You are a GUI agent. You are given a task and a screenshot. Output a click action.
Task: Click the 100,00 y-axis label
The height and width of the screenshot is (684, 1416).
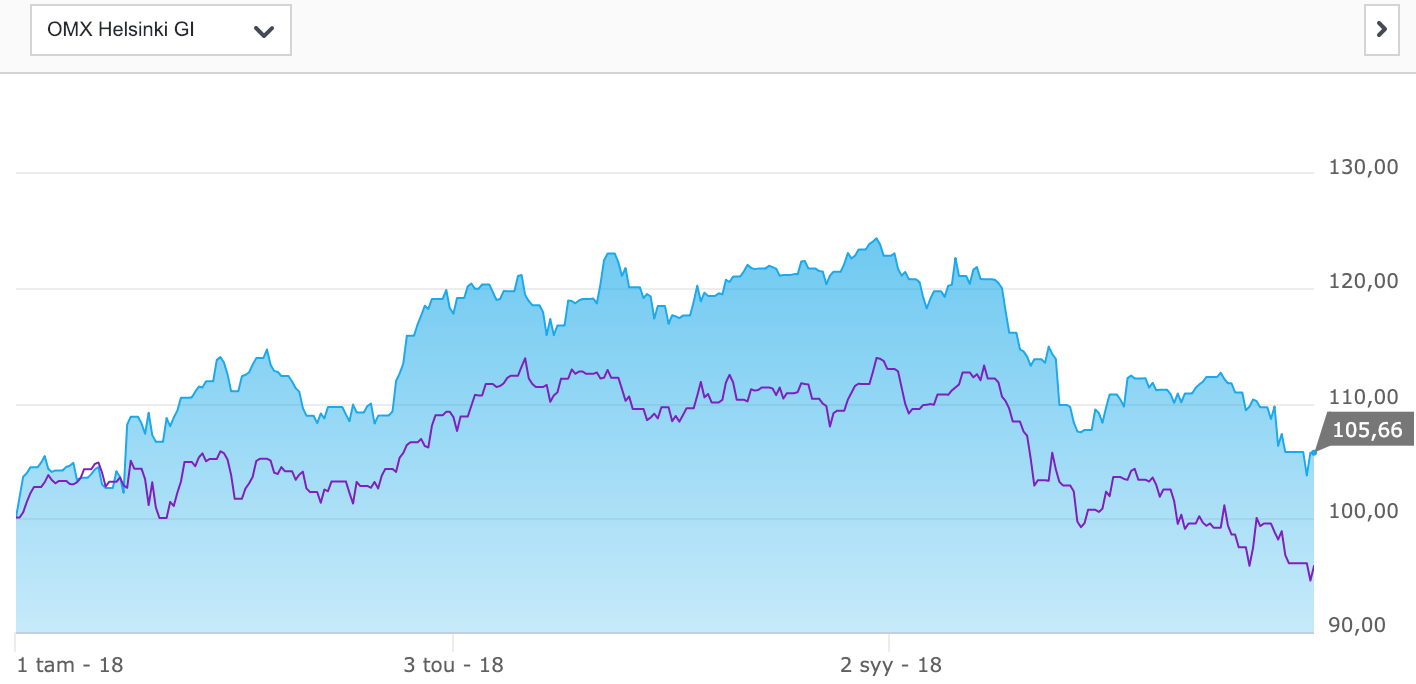tap(1363, 511)
